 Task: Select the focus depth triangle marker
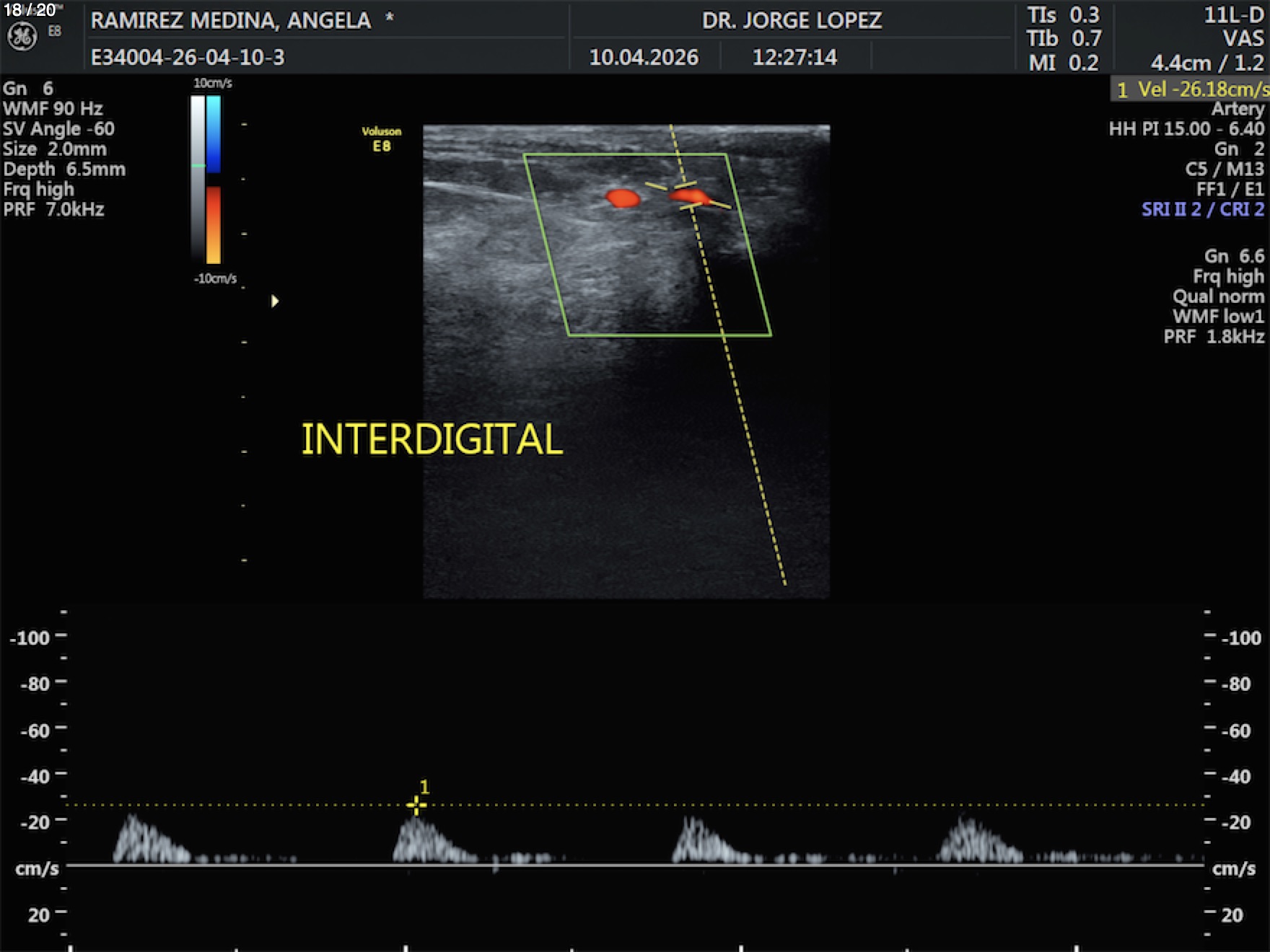[x=274, y=301]
